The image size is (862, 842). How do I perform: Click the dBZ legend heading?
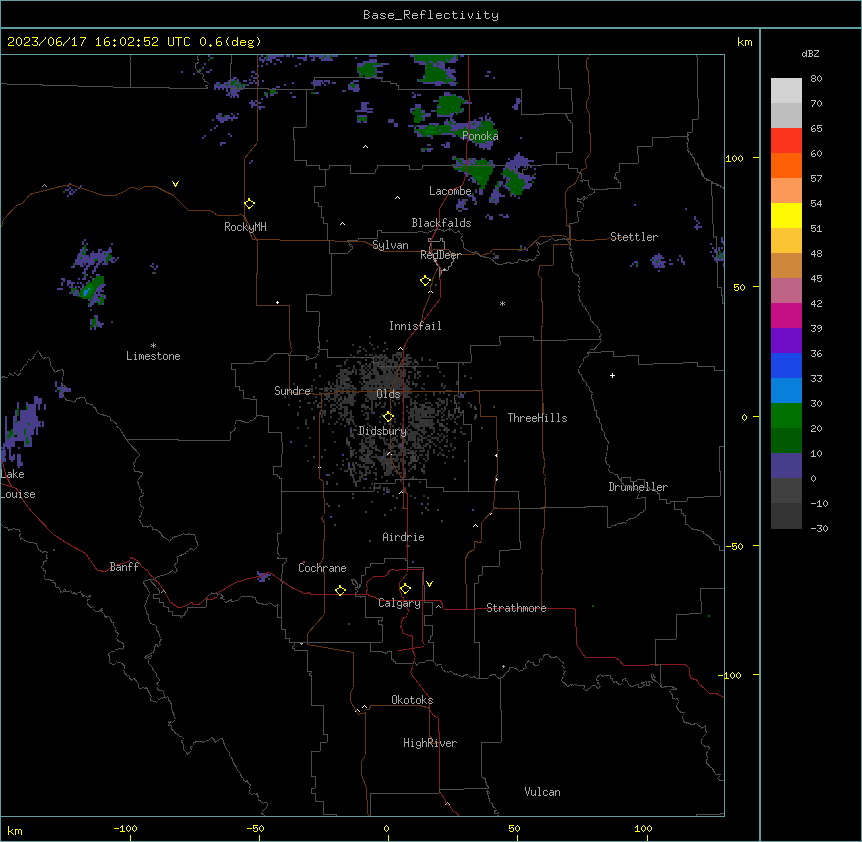[810, 53]
